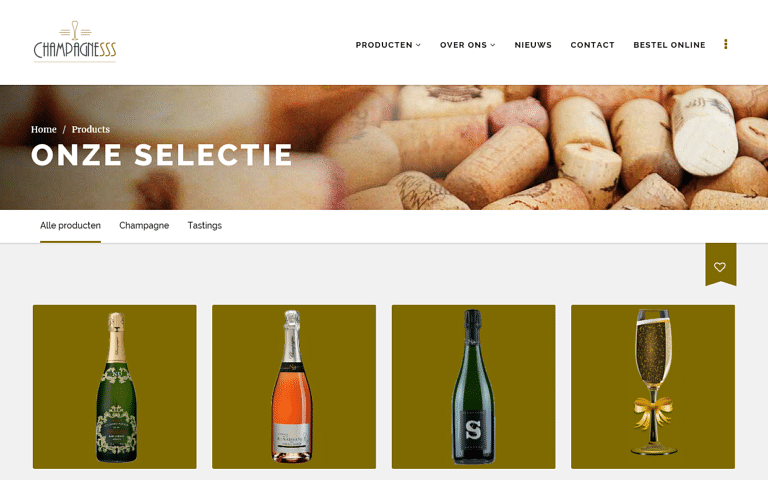Click Bestel Online in navigation
768x480 pixels.
669,45
